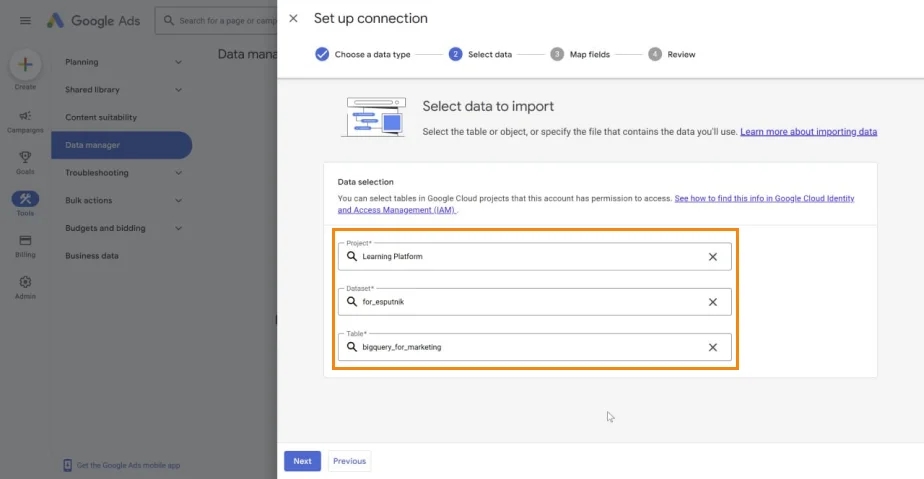Clear the Project field with X
This screenshot has height=479, width=924.
click(x=712, y=257)
